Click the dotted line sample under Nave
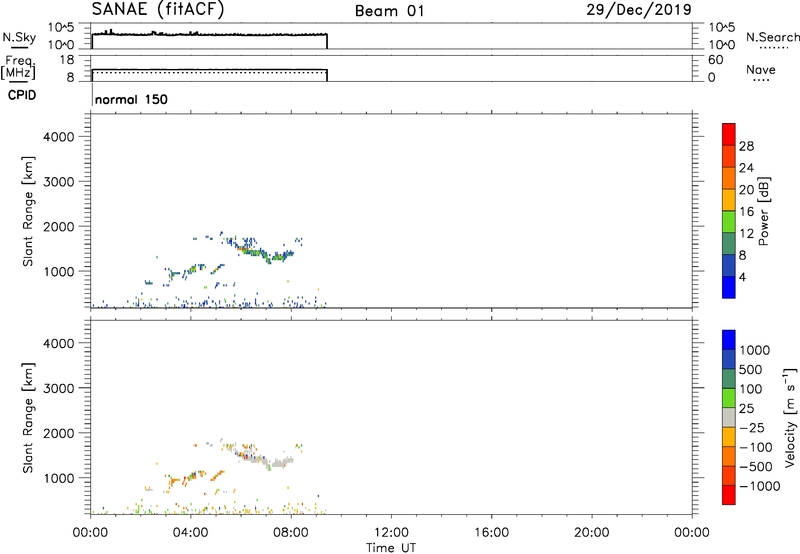800x554 pixels. click(761, 81)
